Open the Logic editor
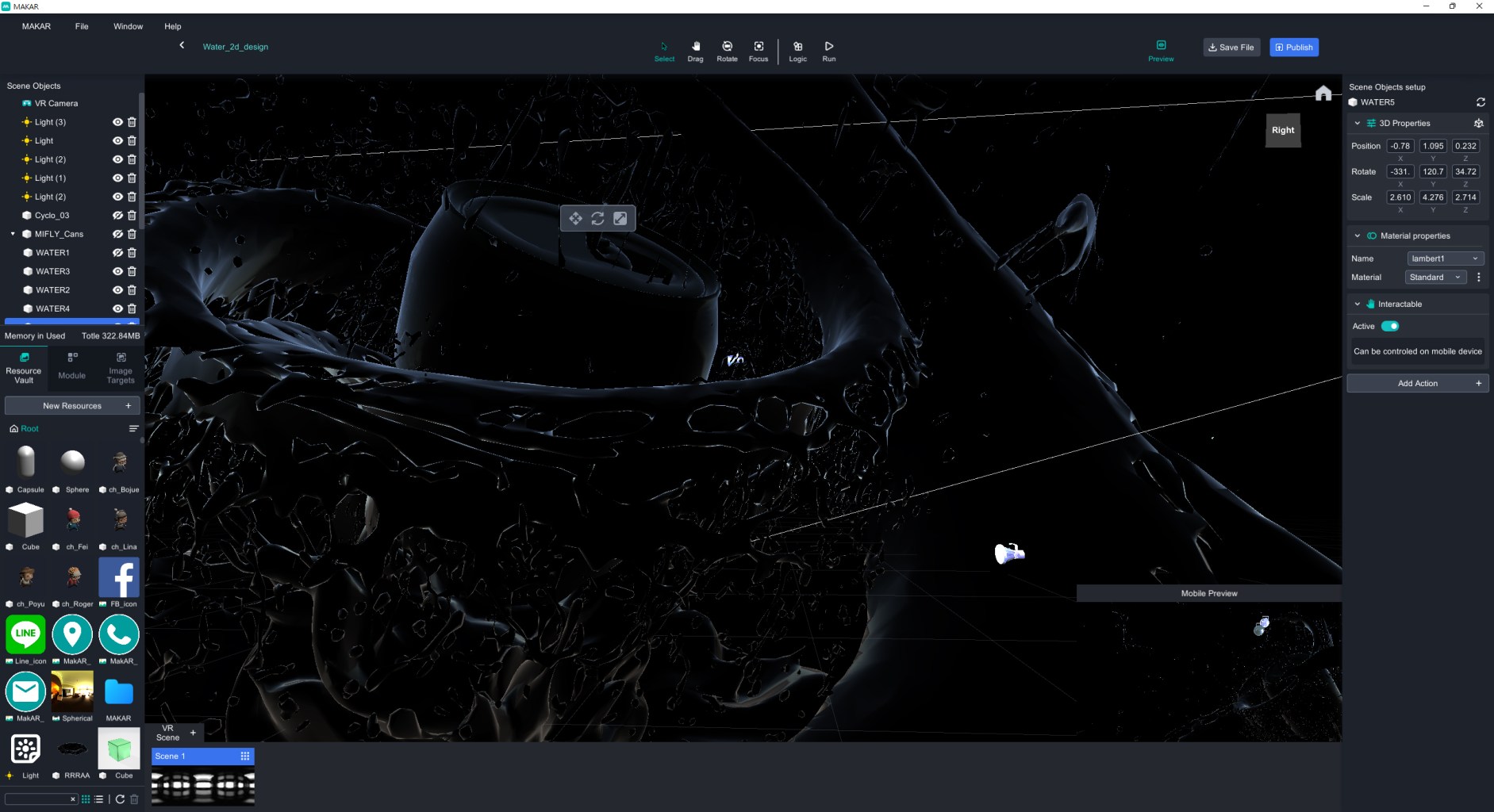 pos(797,51)
